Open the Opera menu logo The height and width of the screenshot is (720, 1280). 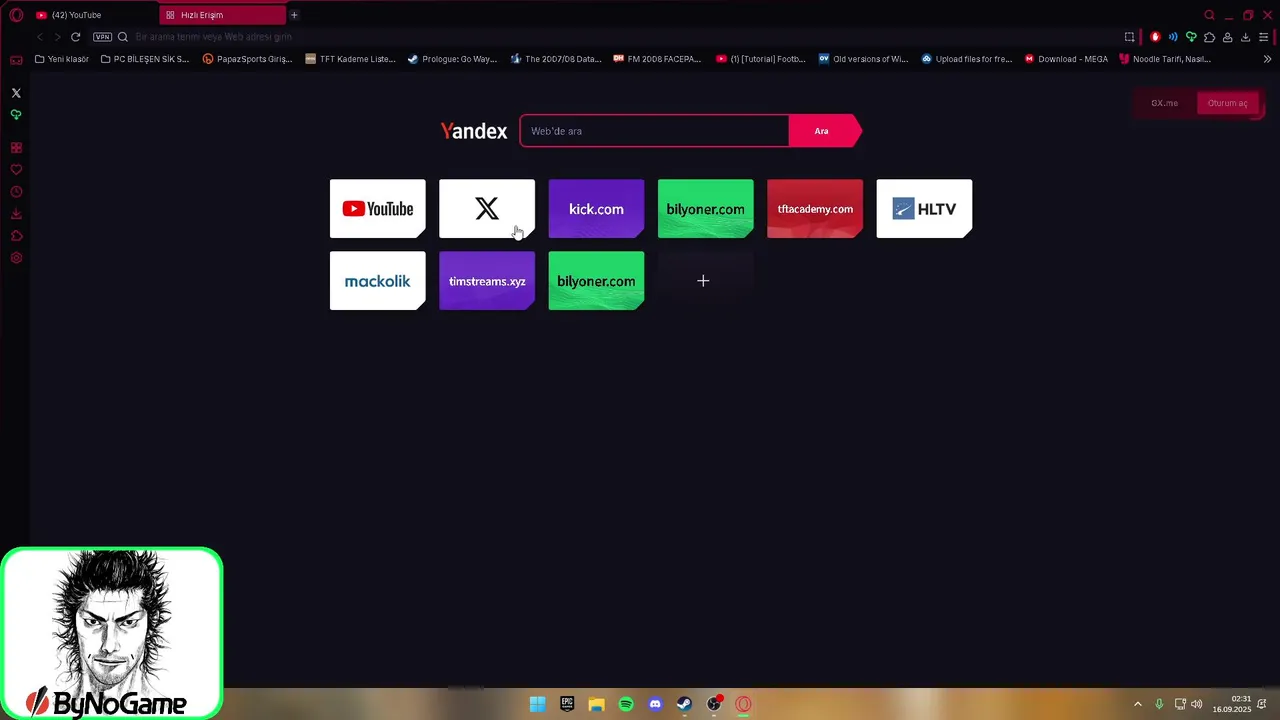(x=16, y=15)
